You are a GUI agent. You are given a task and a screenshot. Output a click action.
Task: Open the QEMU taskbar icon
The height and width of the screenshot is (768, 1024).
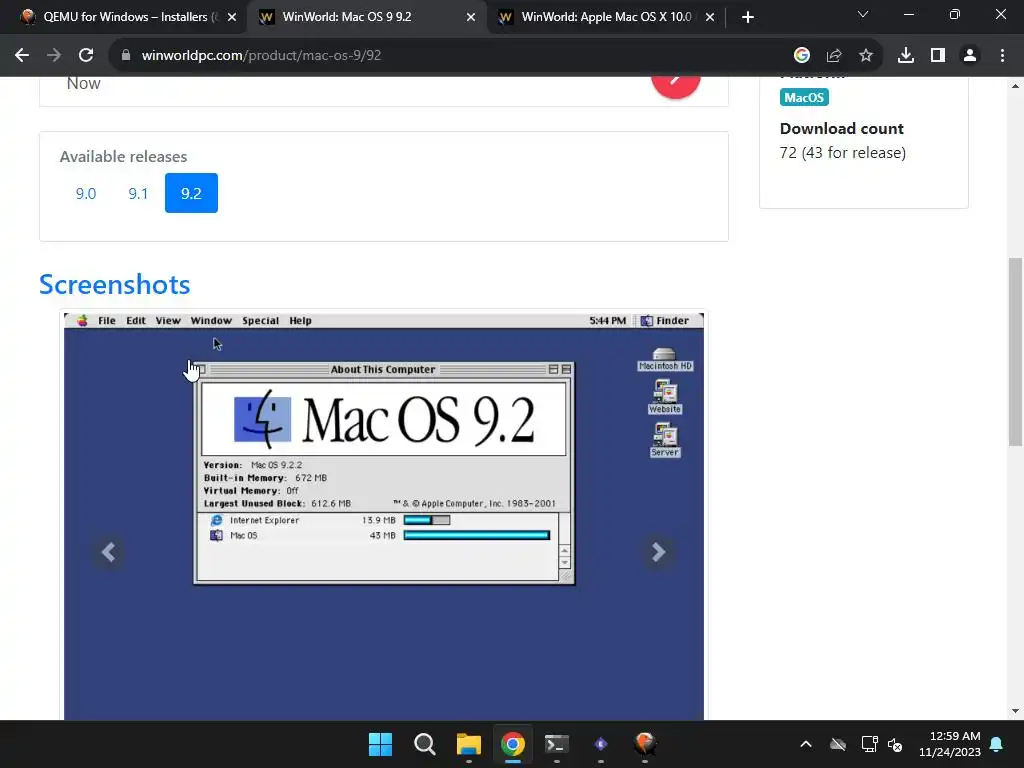pyautogui.click(x=645, y=744)
